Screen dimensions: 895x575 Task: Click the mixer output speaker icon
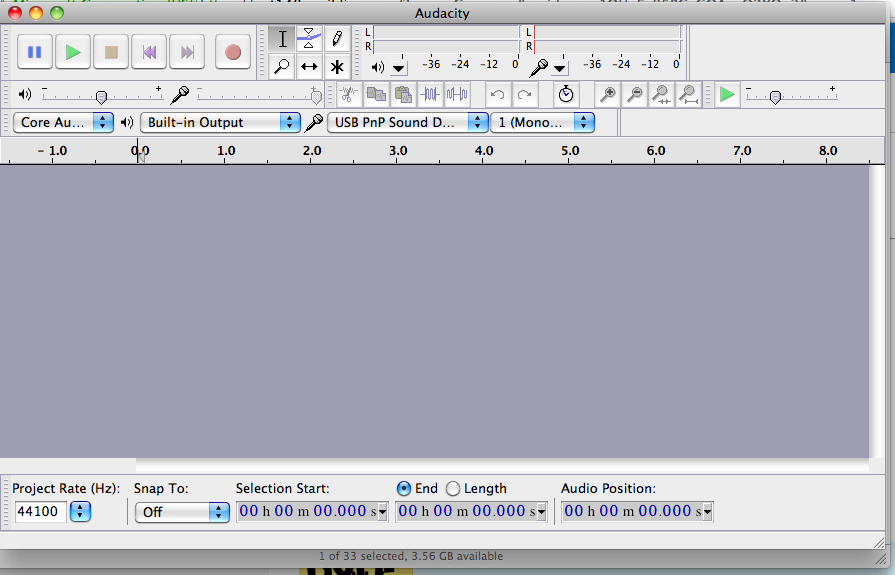click(x=25, y=94)
